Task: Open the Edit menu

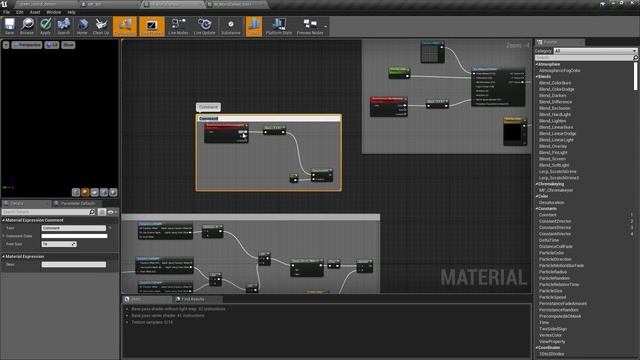Action: [20, 12]
